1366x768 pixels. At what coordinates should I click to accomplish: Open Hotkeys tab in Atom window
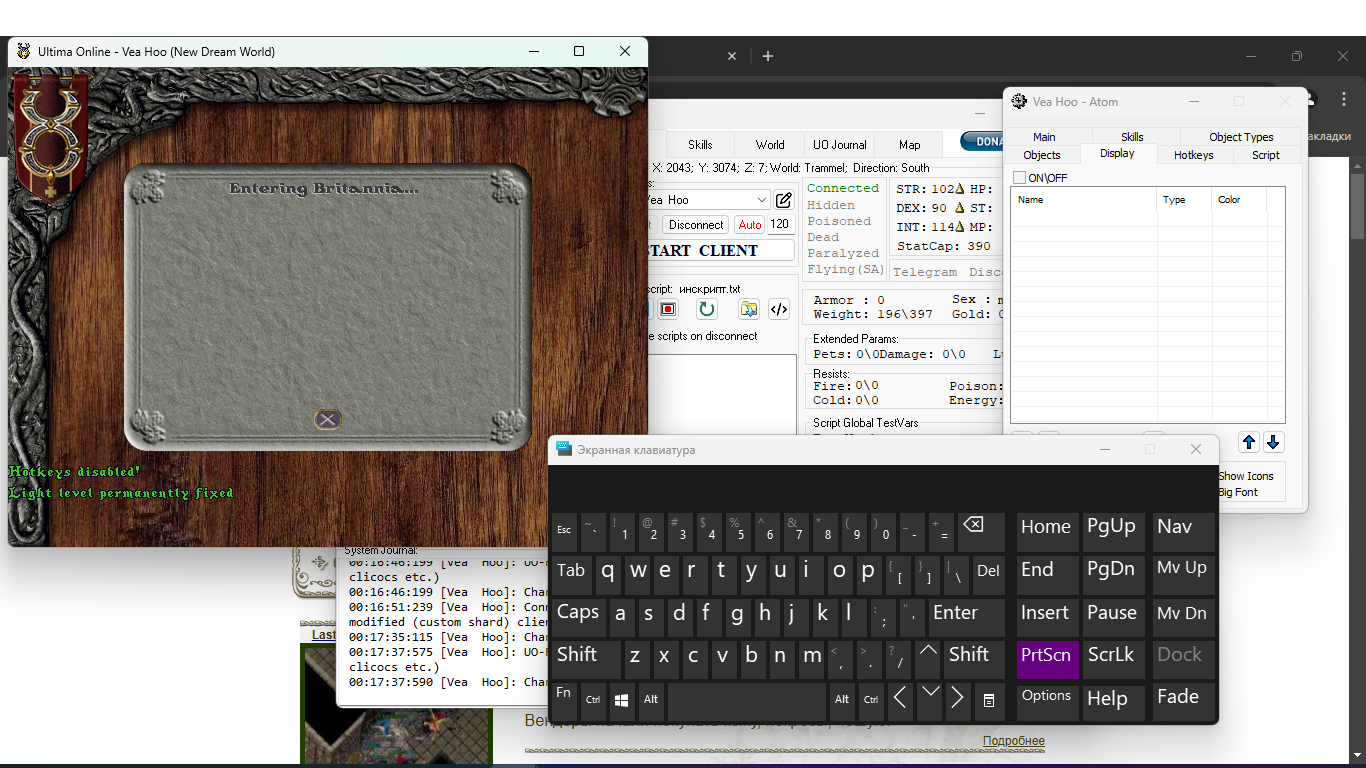tap(1193, 155)
